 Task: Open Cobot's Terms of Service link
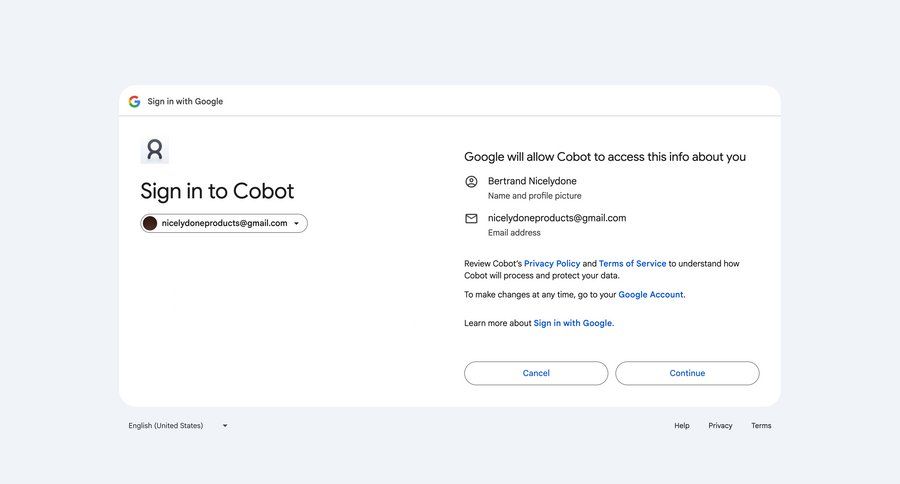pos(632,263)
